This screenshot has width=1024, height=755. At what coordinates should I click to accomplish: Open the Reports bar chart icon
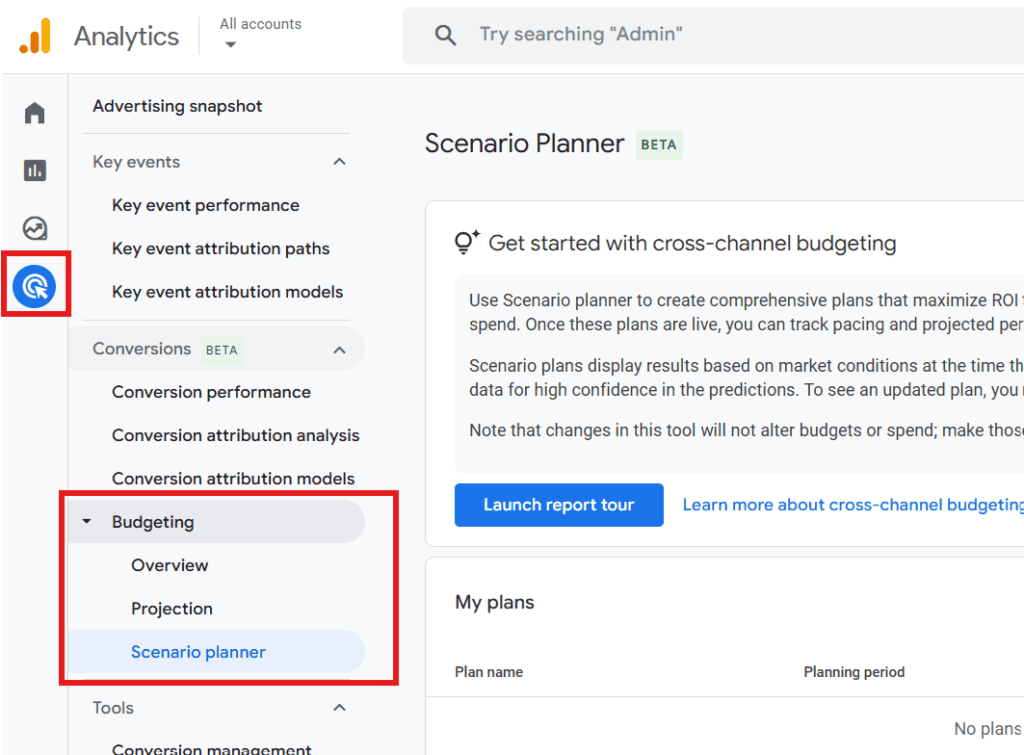tap(35, 171)
